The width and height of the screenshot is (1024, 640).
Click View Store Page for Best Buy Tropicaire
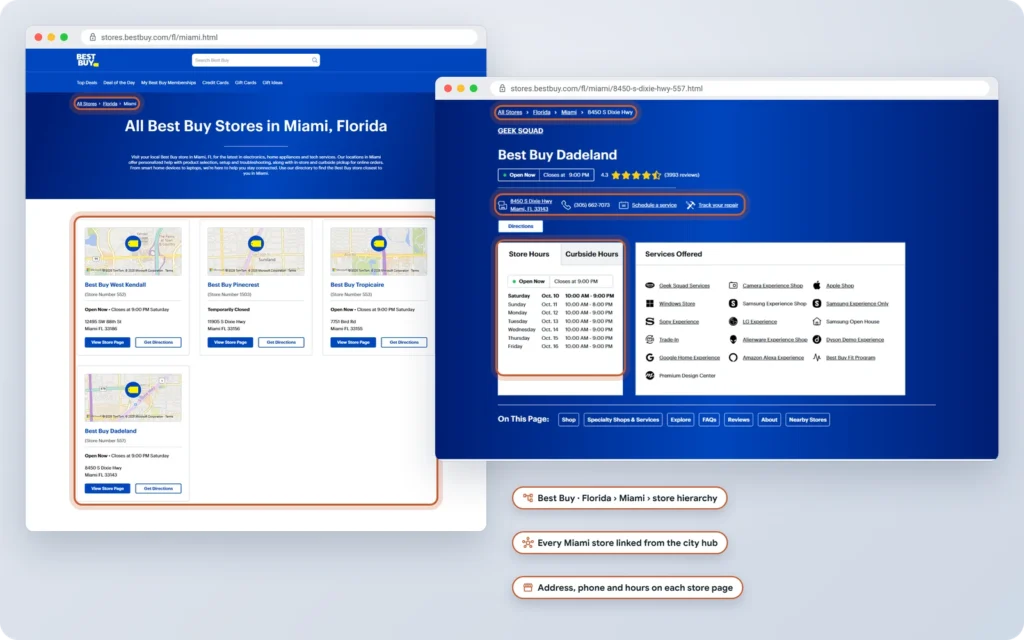[x=353, y=342]
